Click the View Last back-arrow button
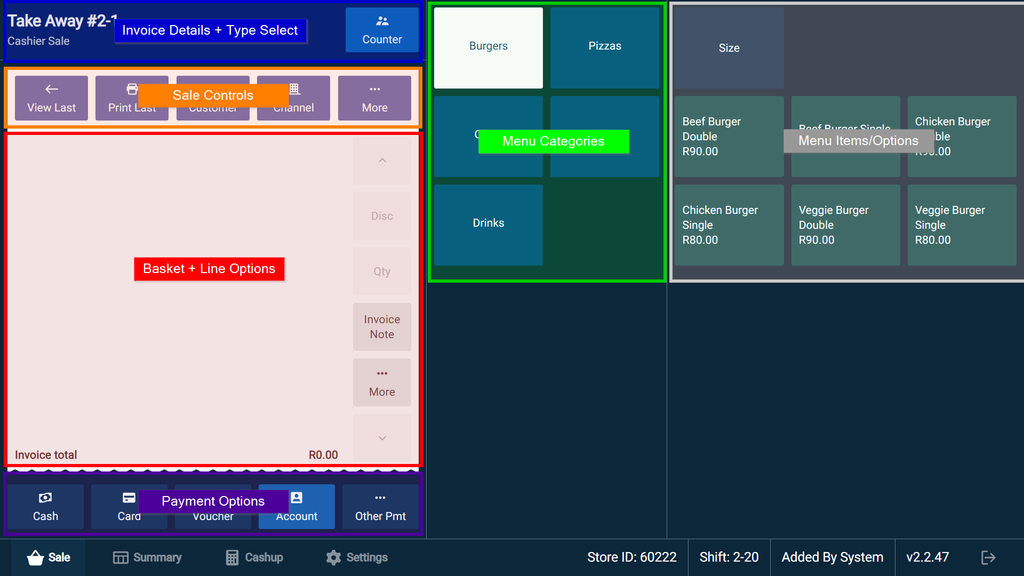Screen dimensions: 1024x576 [x=52, y=98]
